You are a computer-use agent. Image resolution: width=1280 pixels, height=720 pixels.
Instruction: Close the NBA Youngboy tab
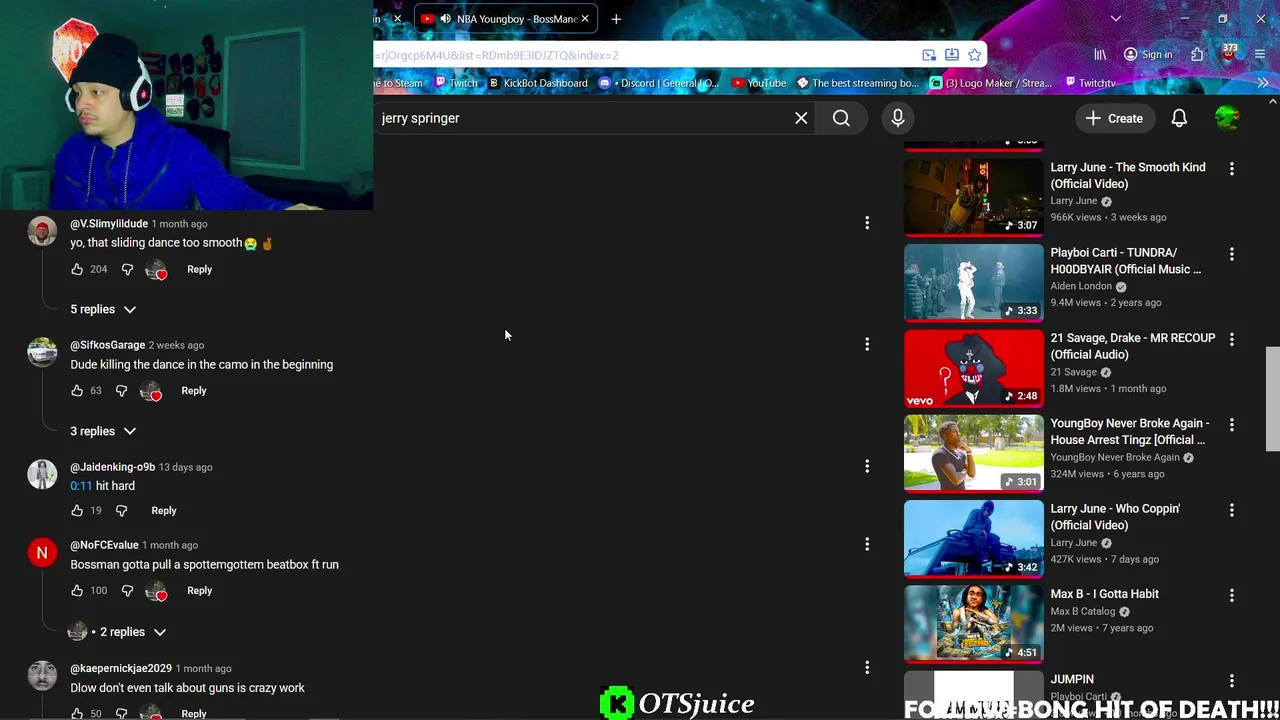point(585,19)
